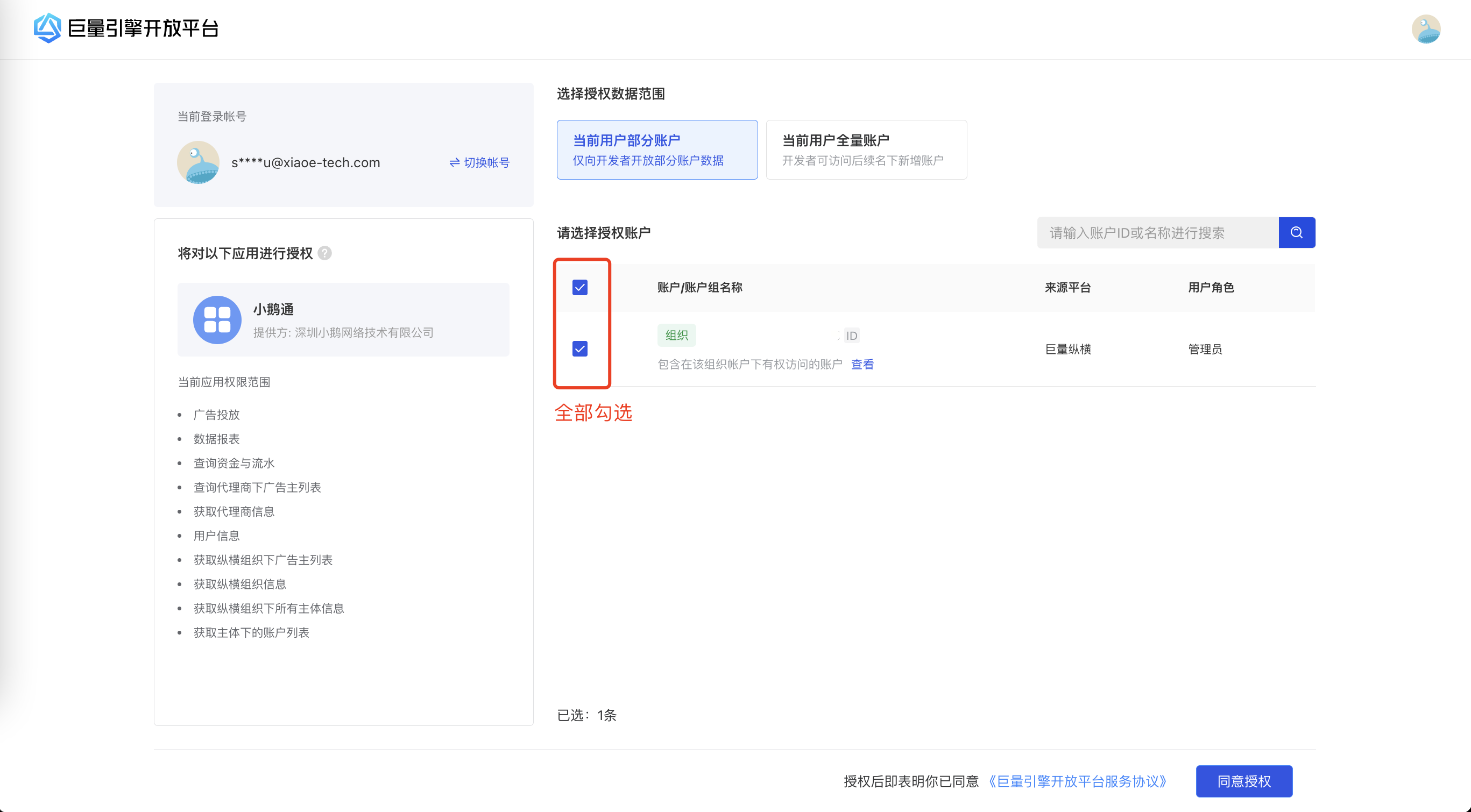Click the 获取代理商信息 permission item

[234, 511]
